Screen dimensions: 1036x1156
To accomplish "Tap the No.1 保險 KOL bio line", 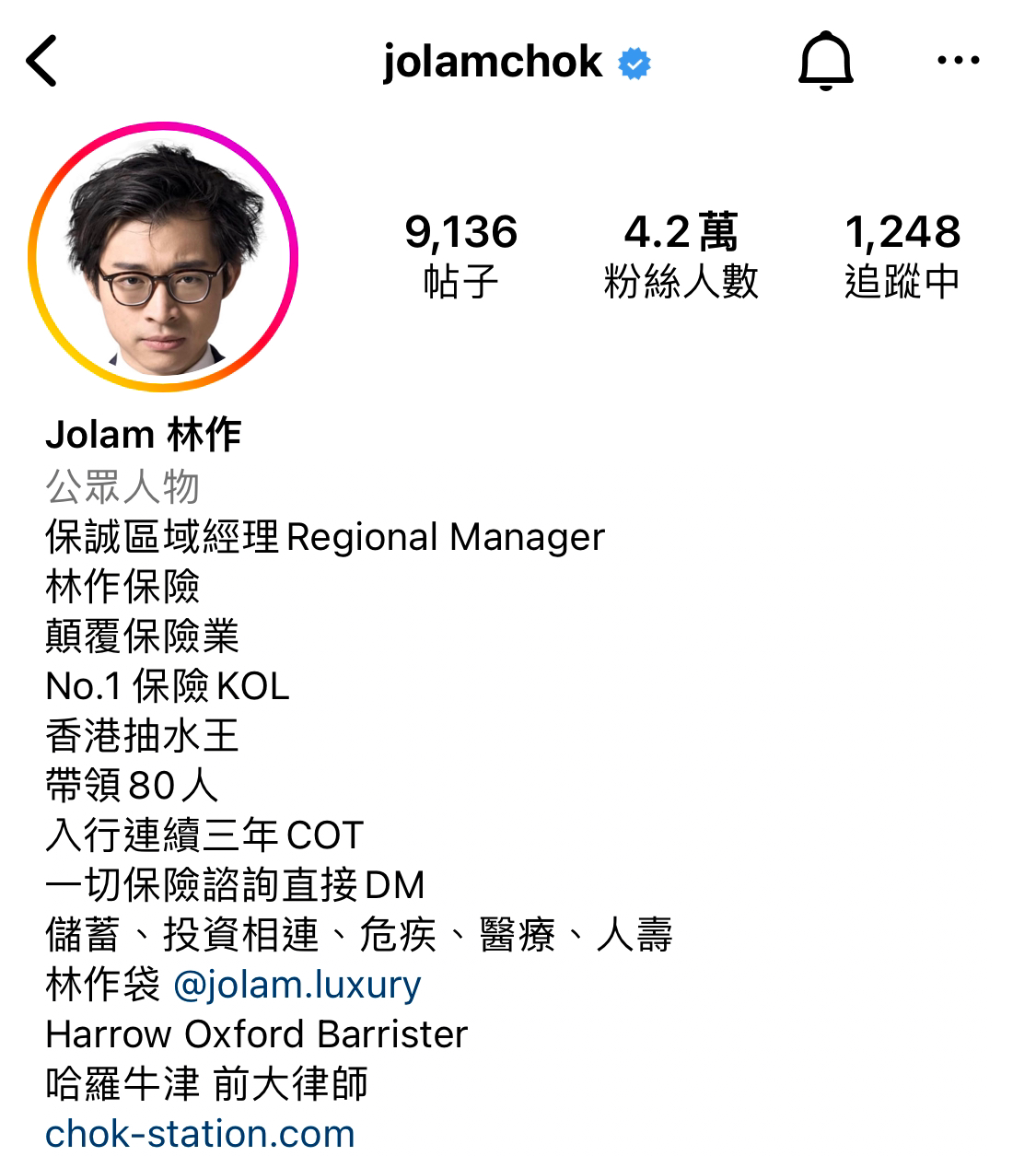I will coord(168,686).
